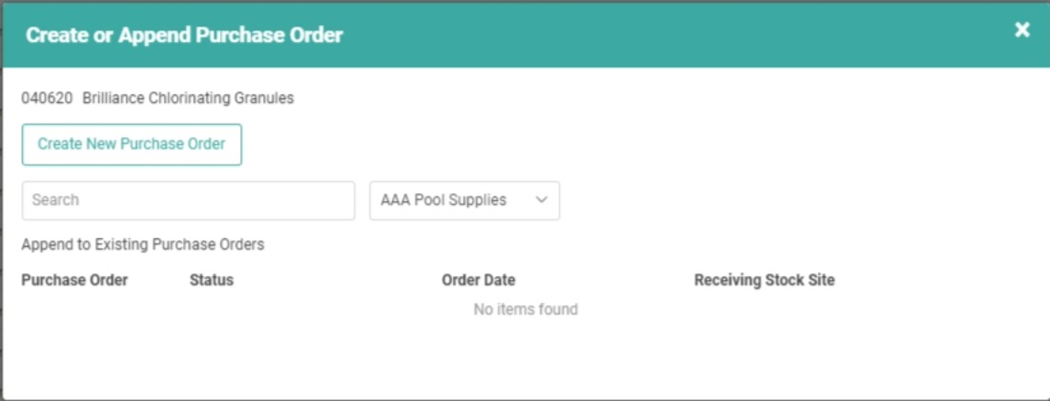Image resolution: width=1050 pixels, height=401 pixels.
Task: Click the word "Append" in the dialog title
Action: pyautogui.click(x=150, y=35)
